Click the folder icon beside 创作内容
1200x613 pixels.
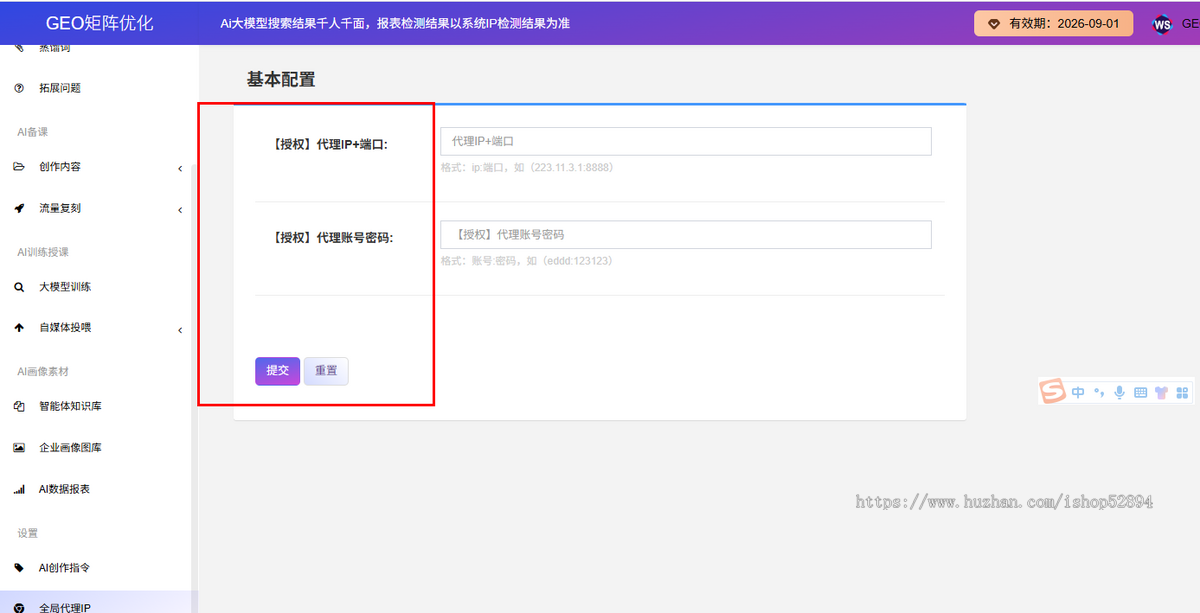point(19,167)
